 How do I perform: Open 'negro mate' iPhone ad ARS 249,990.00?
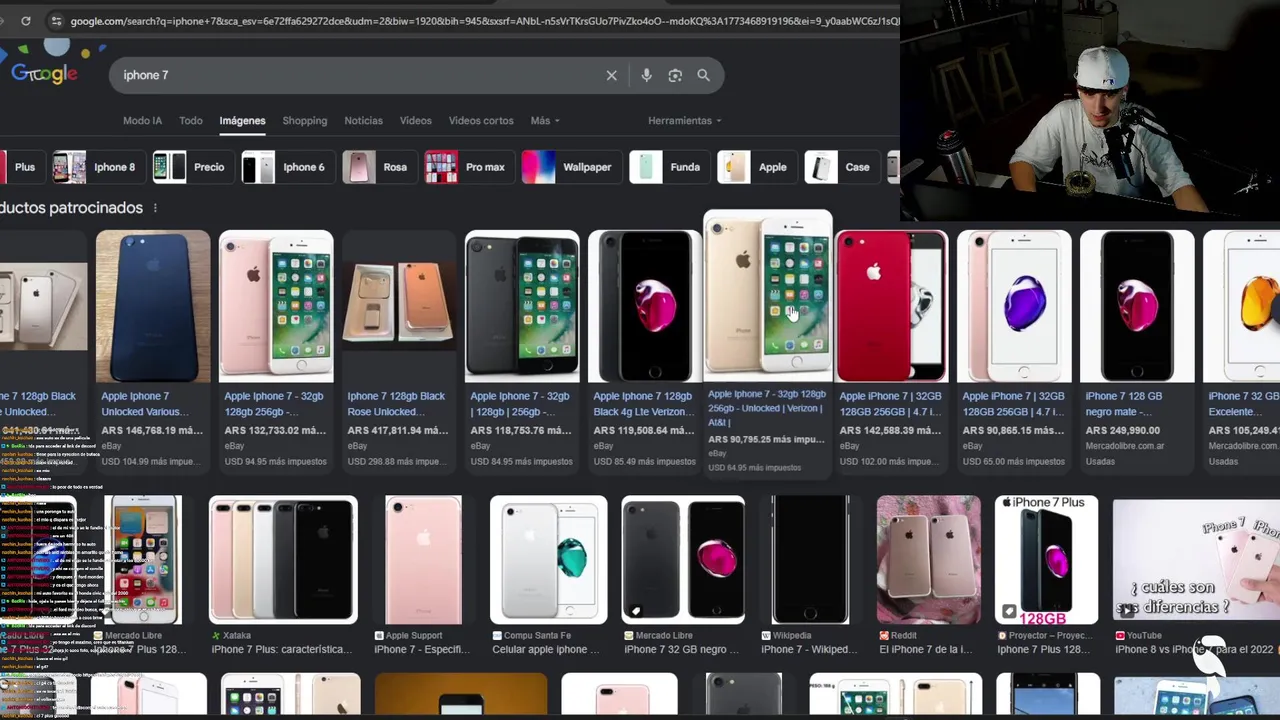[x=1137, y=306]
